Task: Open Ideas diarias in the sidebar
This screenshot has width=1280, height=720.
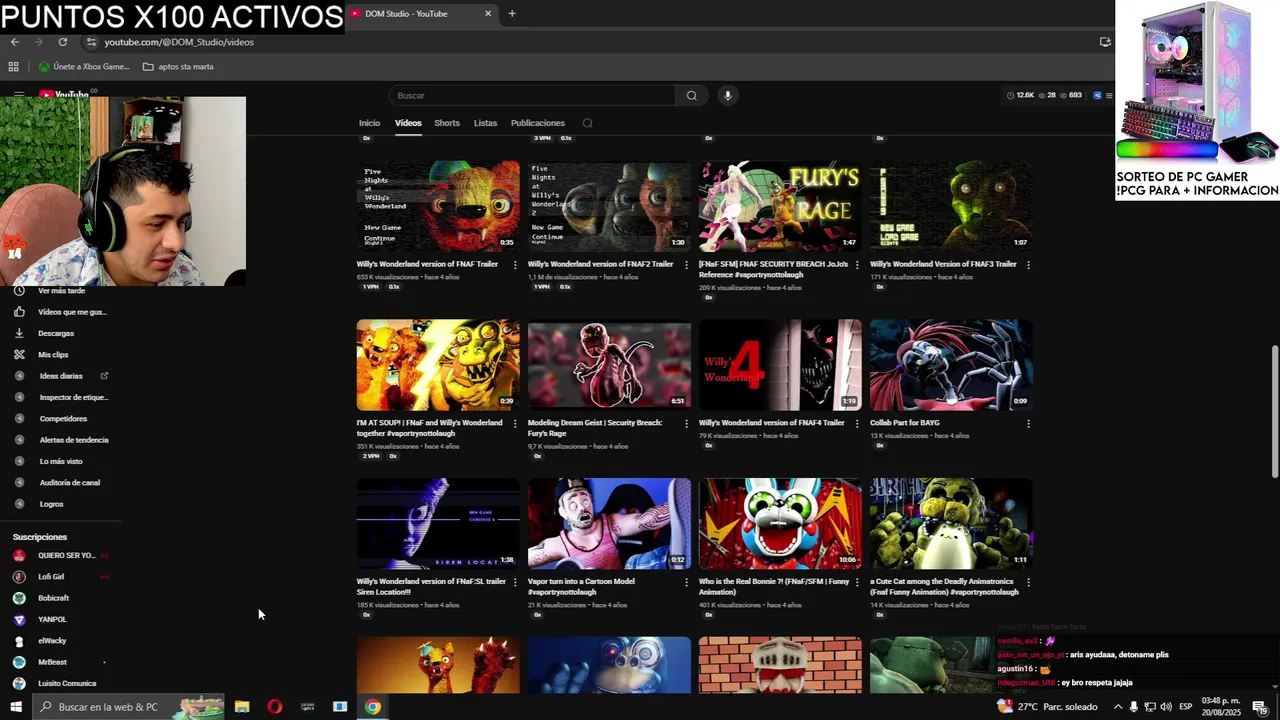Action: [x=61, y=376]
